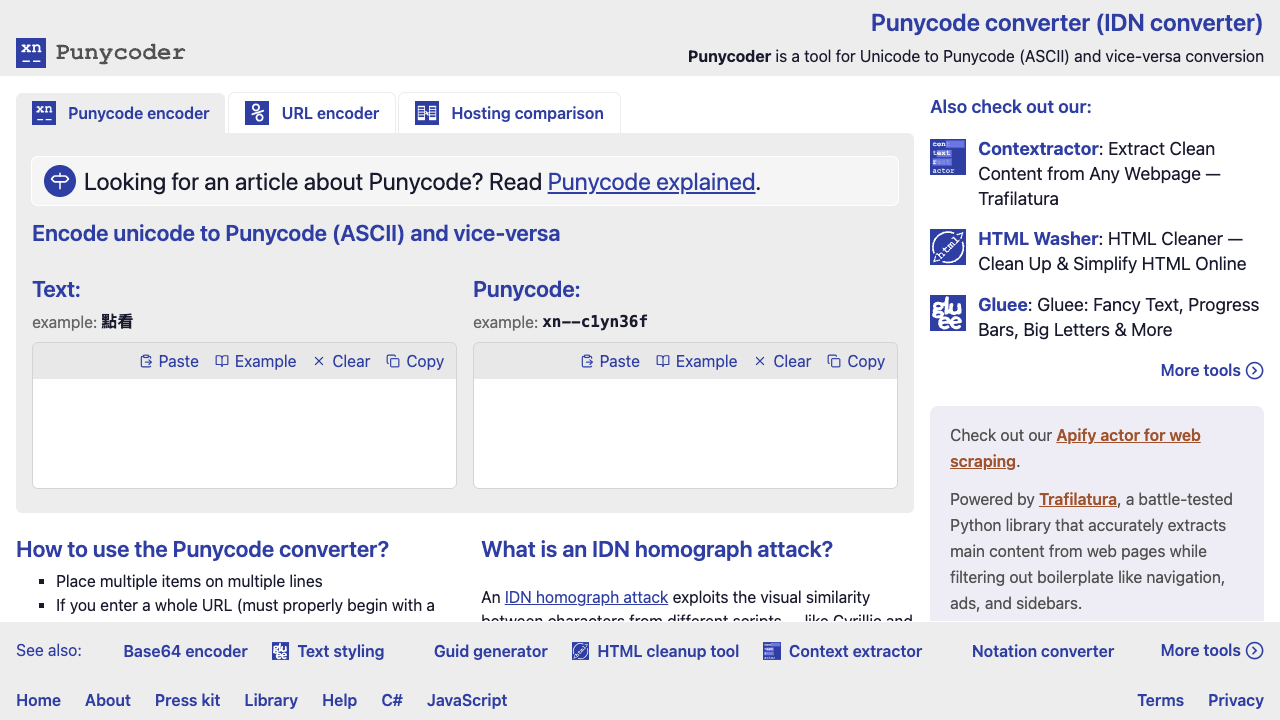Screen dimensions: 1280x720
Task: Click the signpost icon beside Punycode article notice
Action: [x=61, y=181]
